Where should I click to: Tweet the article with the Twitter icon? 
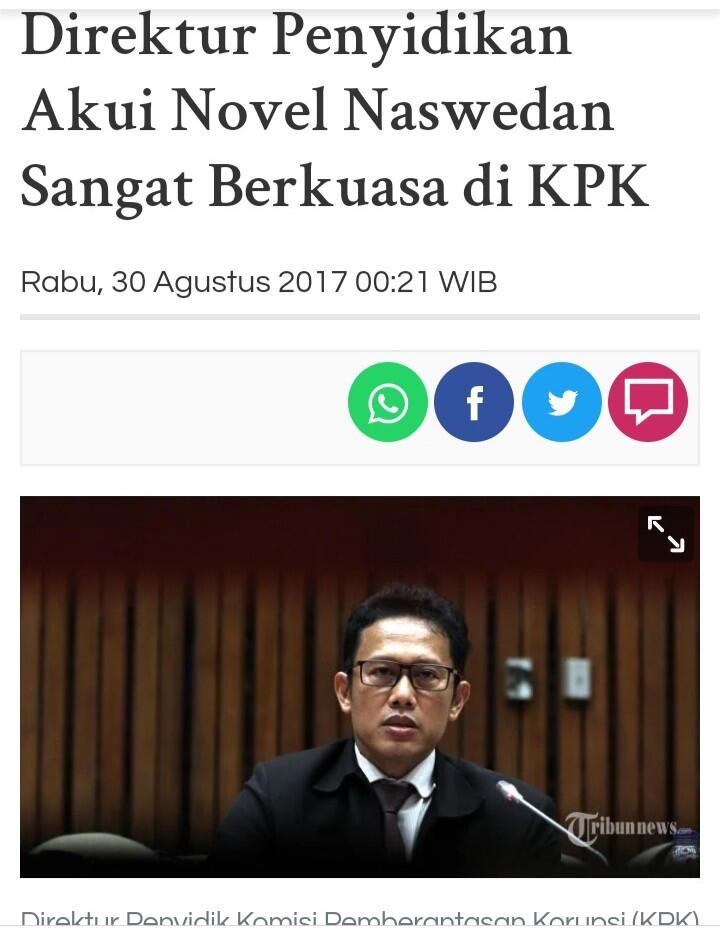(561, 402)
